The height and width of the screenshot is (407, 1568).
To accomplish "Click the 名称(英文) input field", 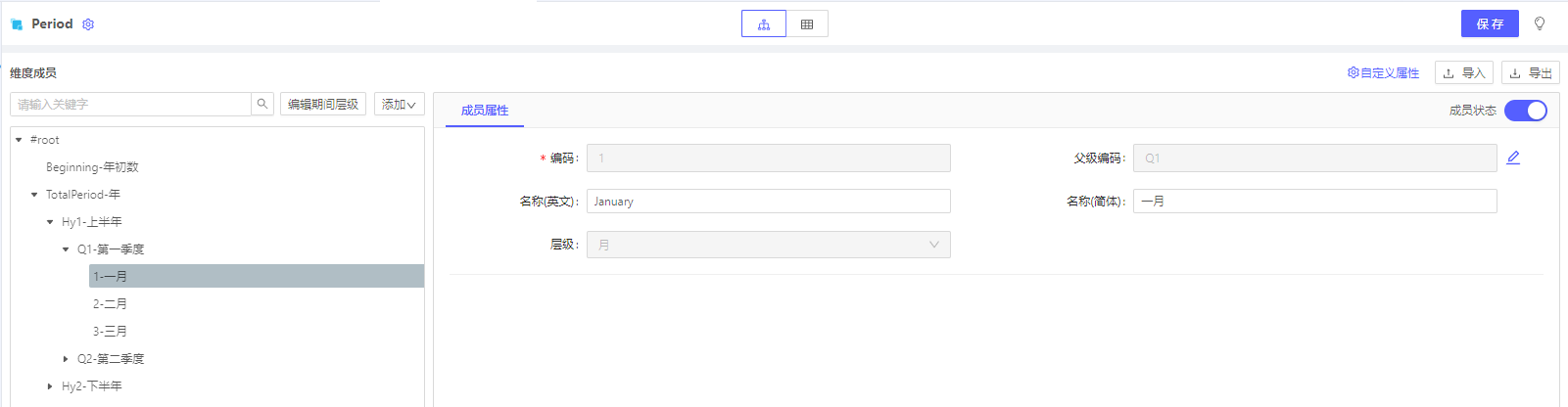I will (769, 202).
